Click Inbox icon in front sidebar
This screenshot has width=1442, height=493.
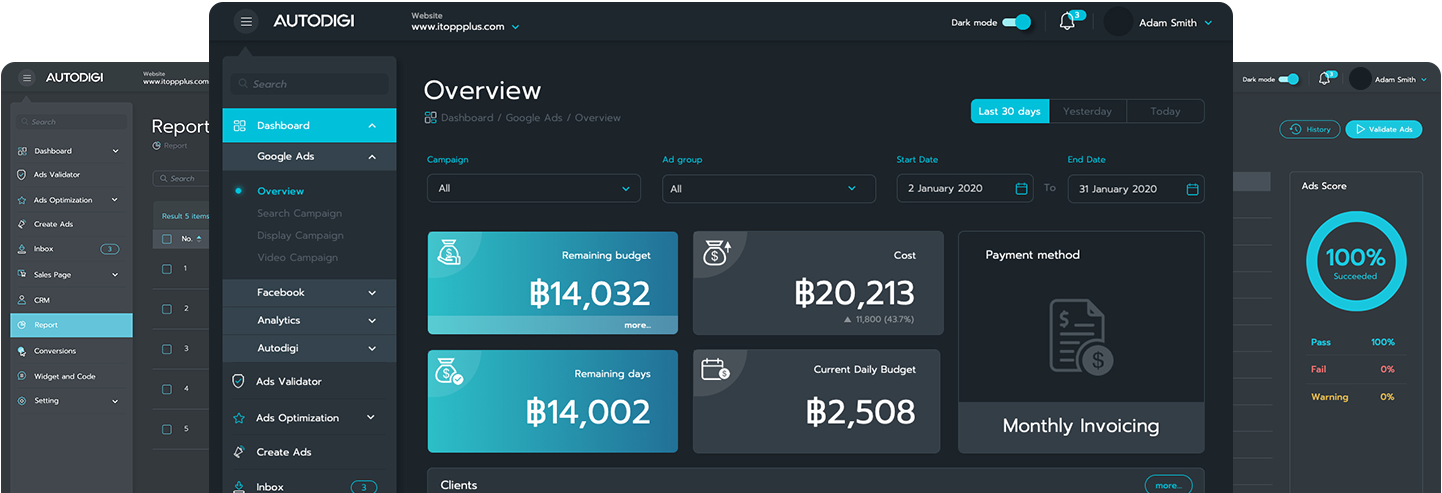pyautogui.click(x=238, y=486)
